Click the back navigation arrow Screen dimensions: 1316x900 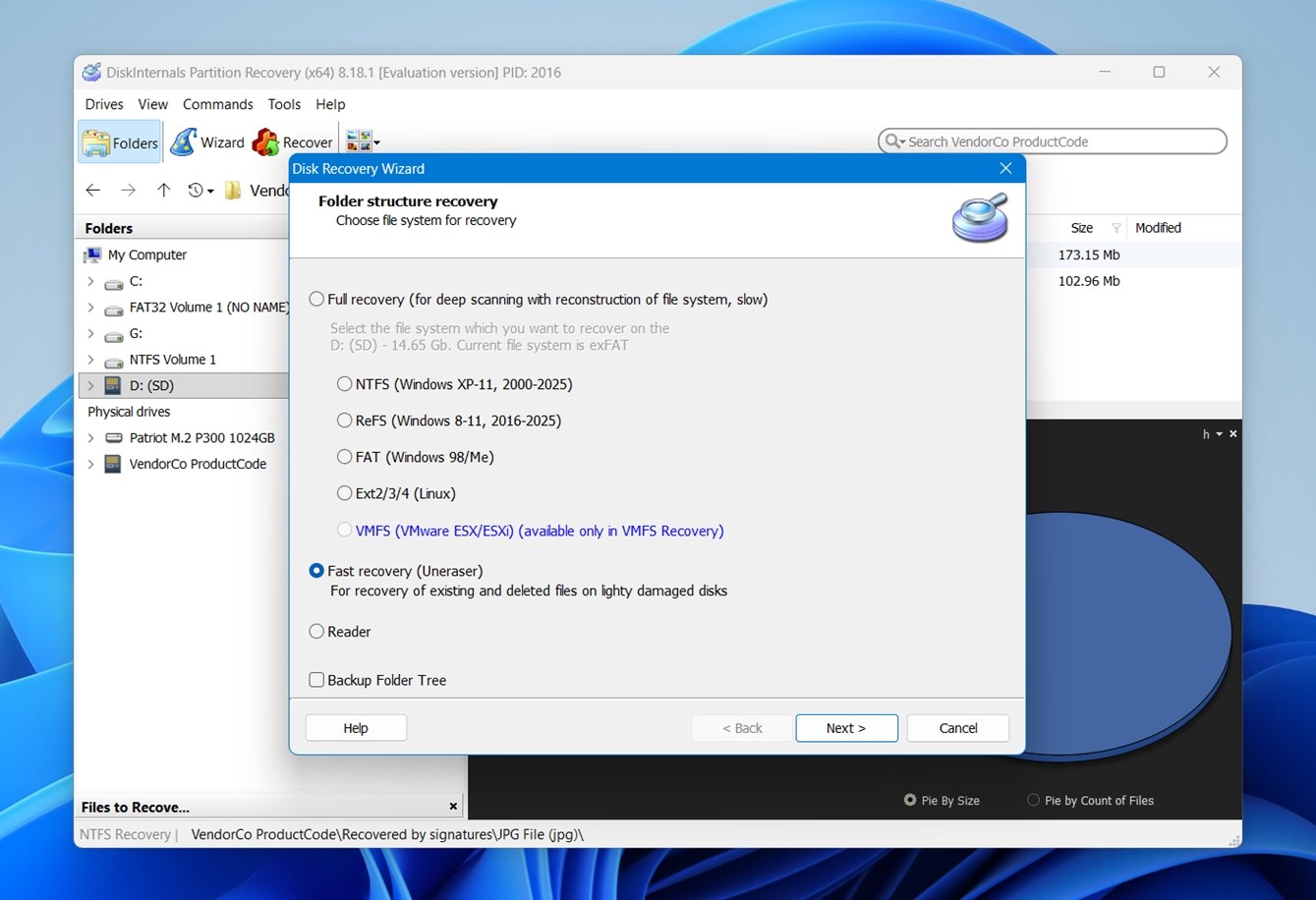click(x=93, y=191)
